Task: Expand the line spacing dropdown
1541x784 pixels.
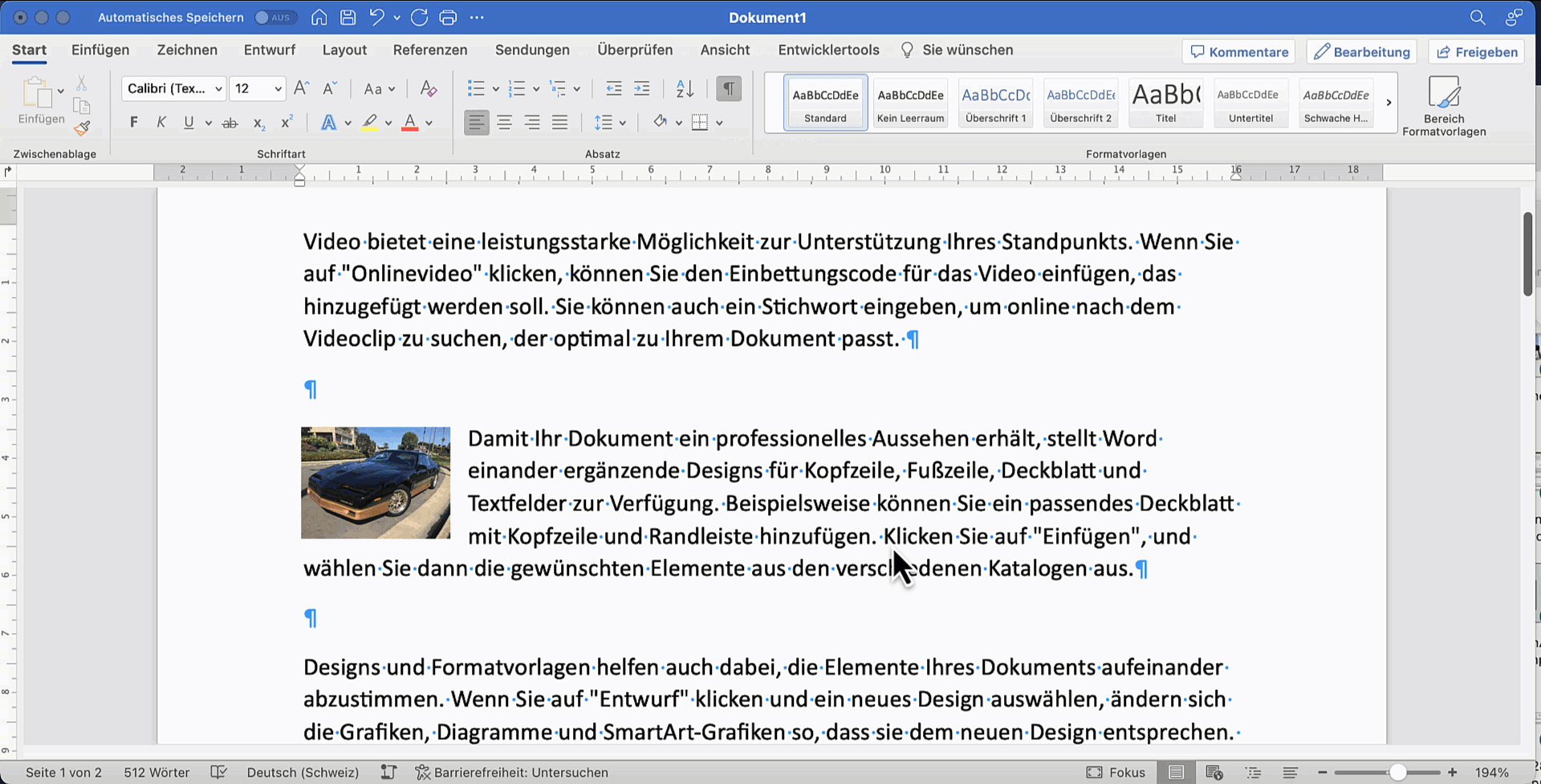Action: (x=623, y=123)
